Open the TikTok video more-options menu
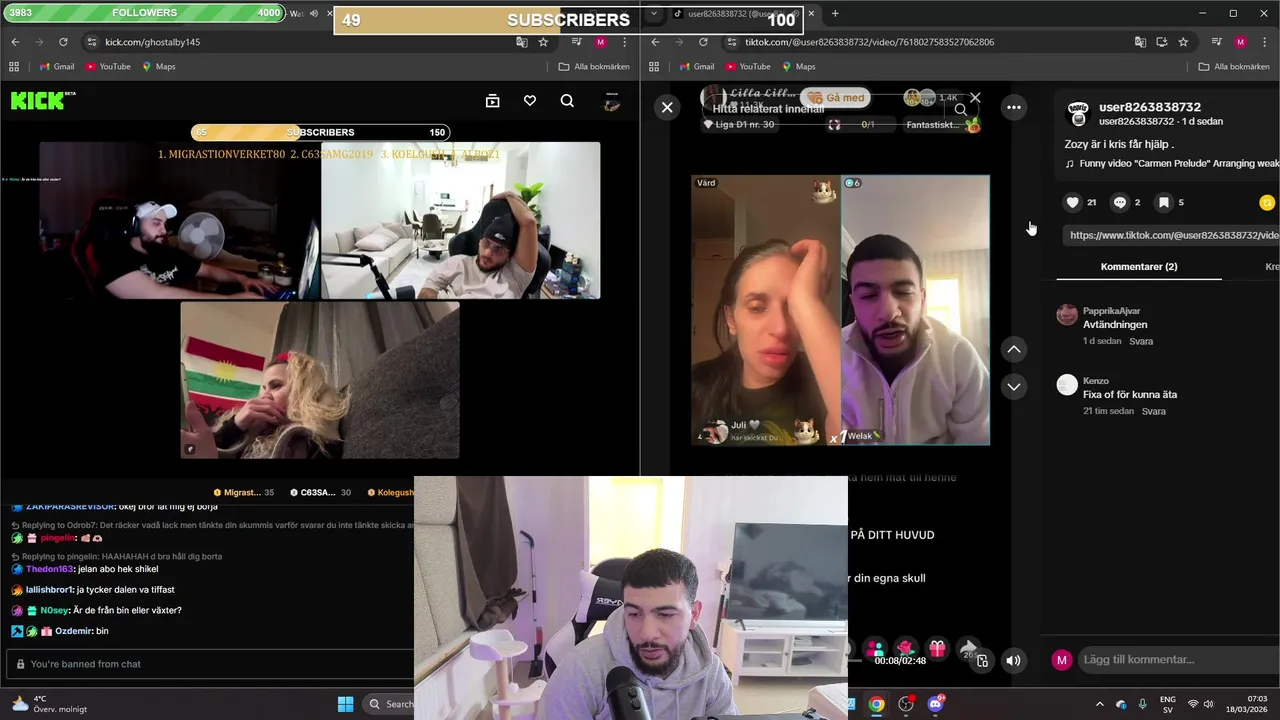The width and height of the screenshot is (1280, 720). [1014, 107]
